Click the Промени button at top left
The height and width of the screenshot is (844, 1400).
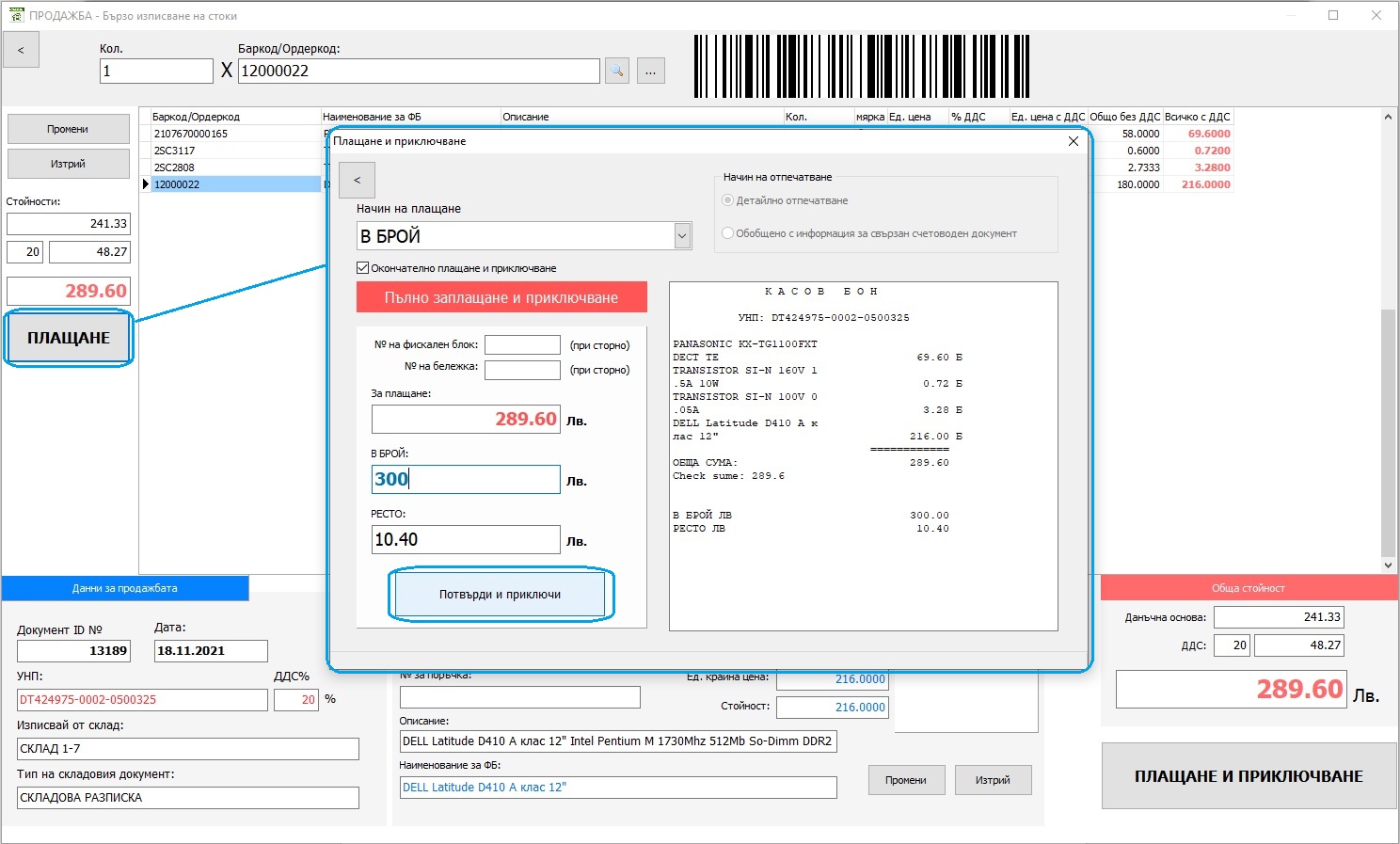point(69,130)
